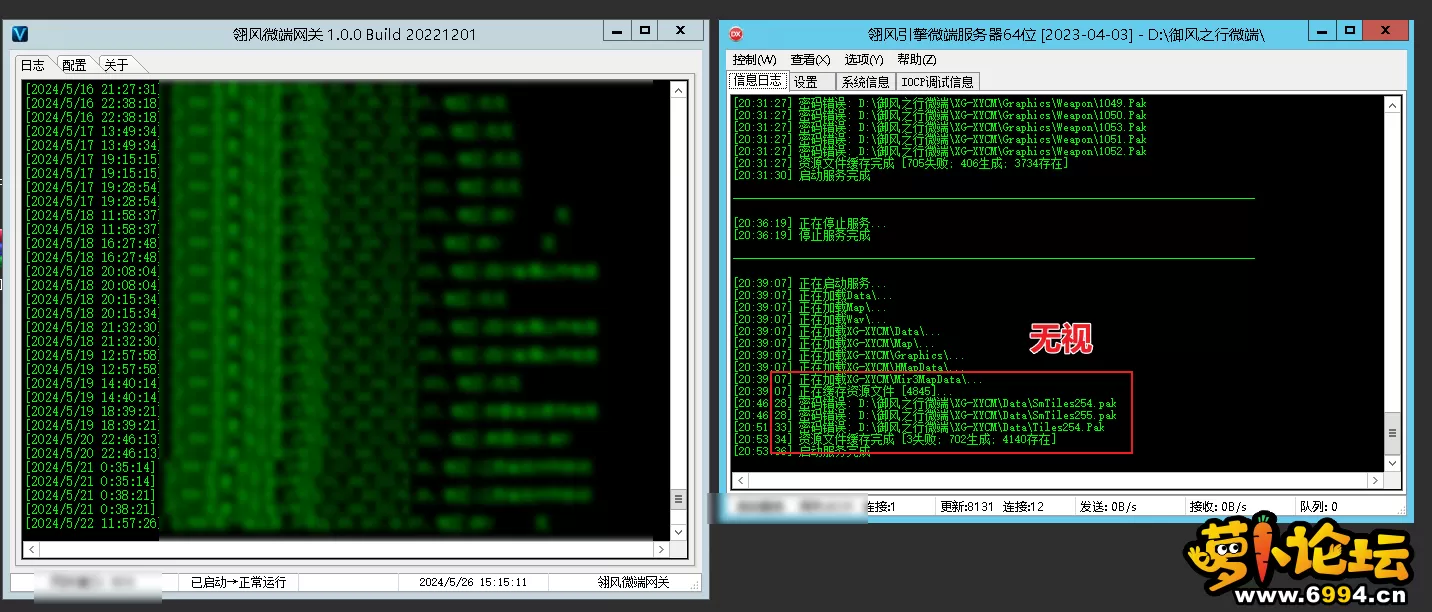
Task: Click the log line ending with 1053.Pak
Action: [x=939, y=127]
